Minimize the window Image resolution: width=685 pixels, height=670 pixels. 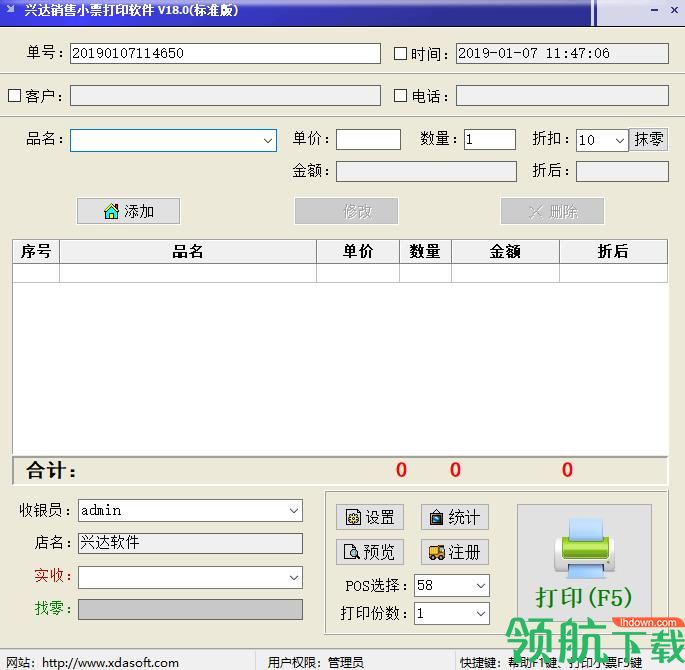coord(654,10)
